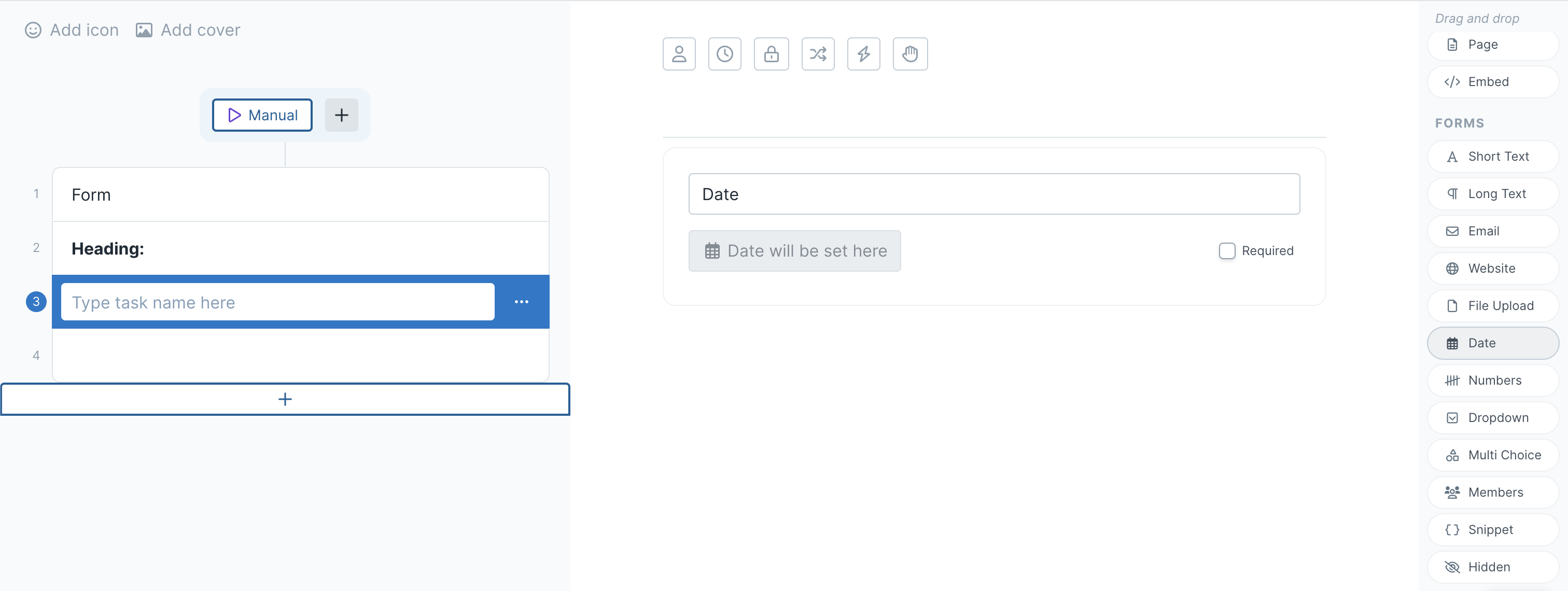This screenshot has width=1568, height=591.
Task: Click the Date field label input
Action: pos(993,194)
